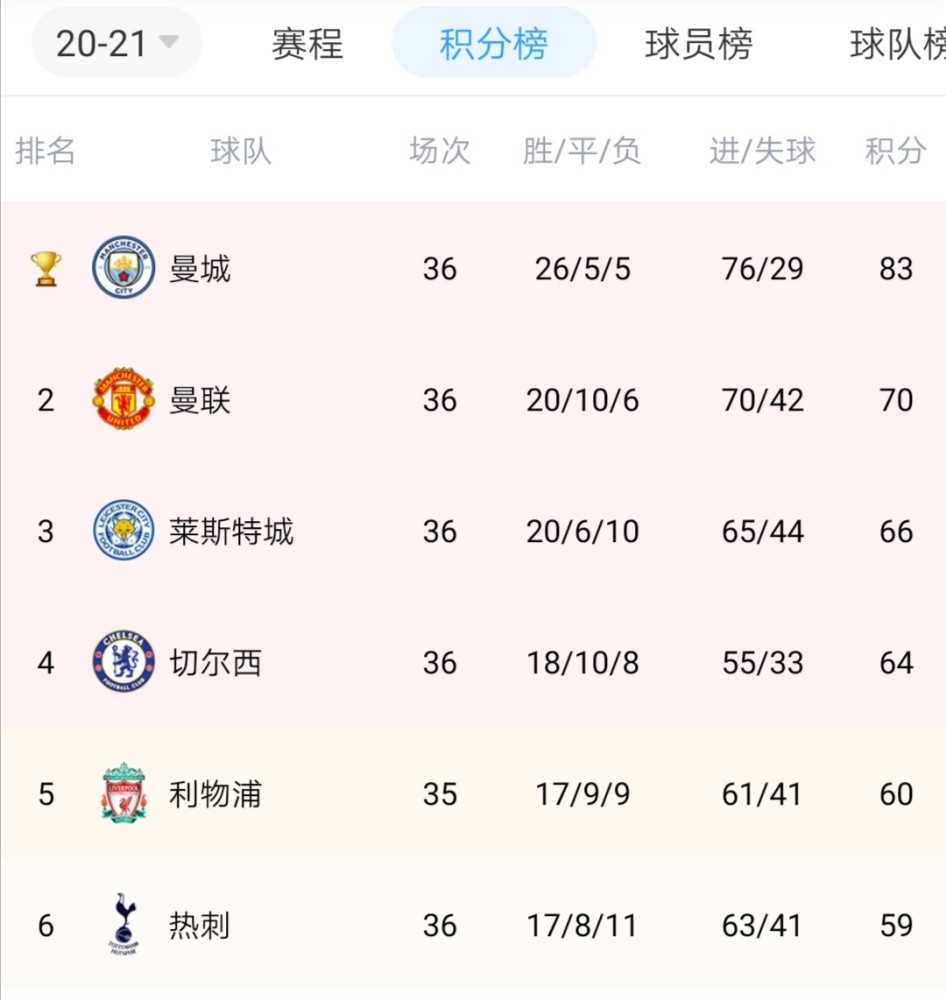Image resolution: width=946 pixels, height=1000 pixels.
Task: Open the 莱斯特城 team name link
Action: [231, 531]
